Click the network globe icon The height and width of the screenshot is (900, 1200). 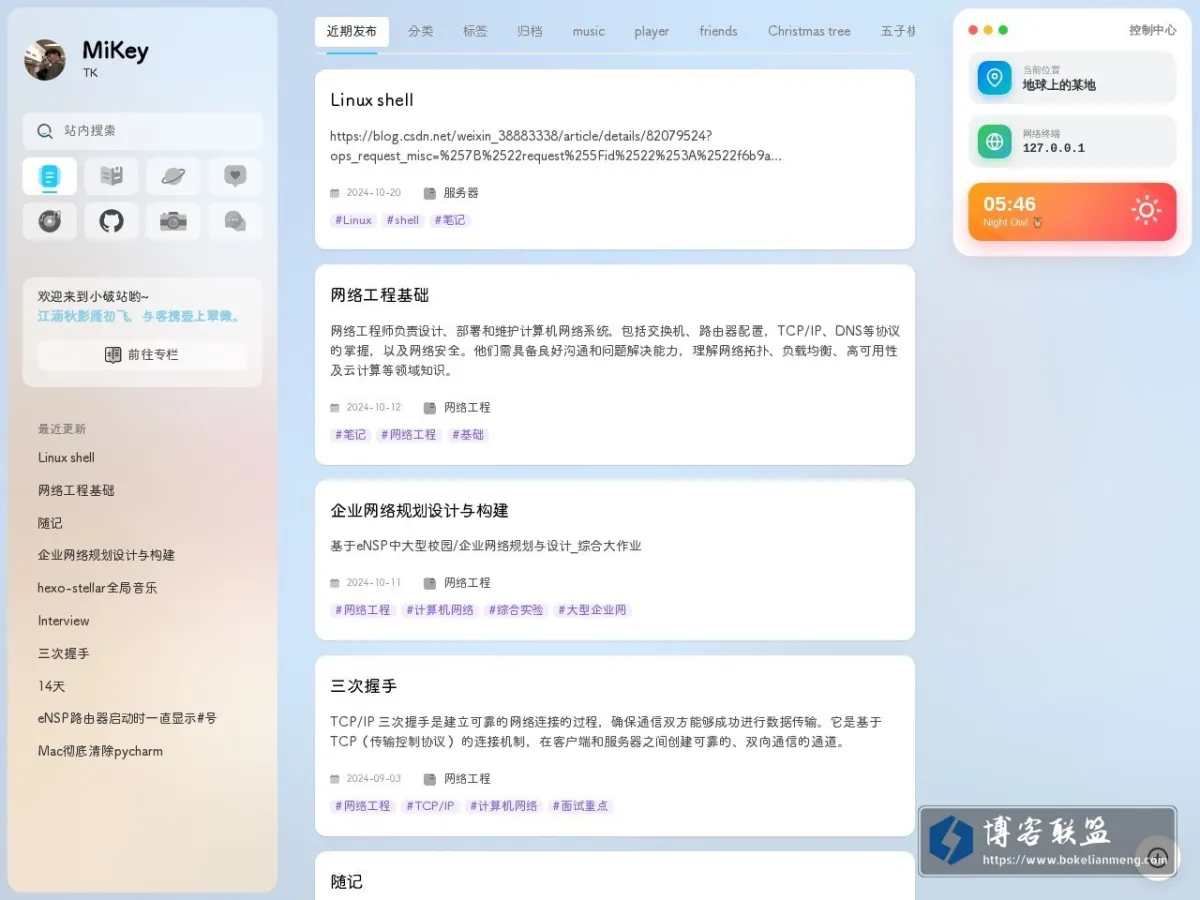(x=994, y=141)
